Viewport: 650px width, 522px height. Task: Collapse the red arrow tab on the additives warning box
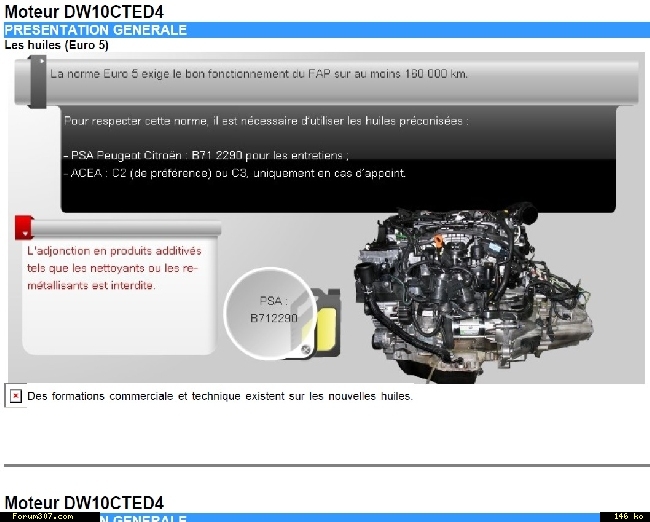[x=24, y=228]
